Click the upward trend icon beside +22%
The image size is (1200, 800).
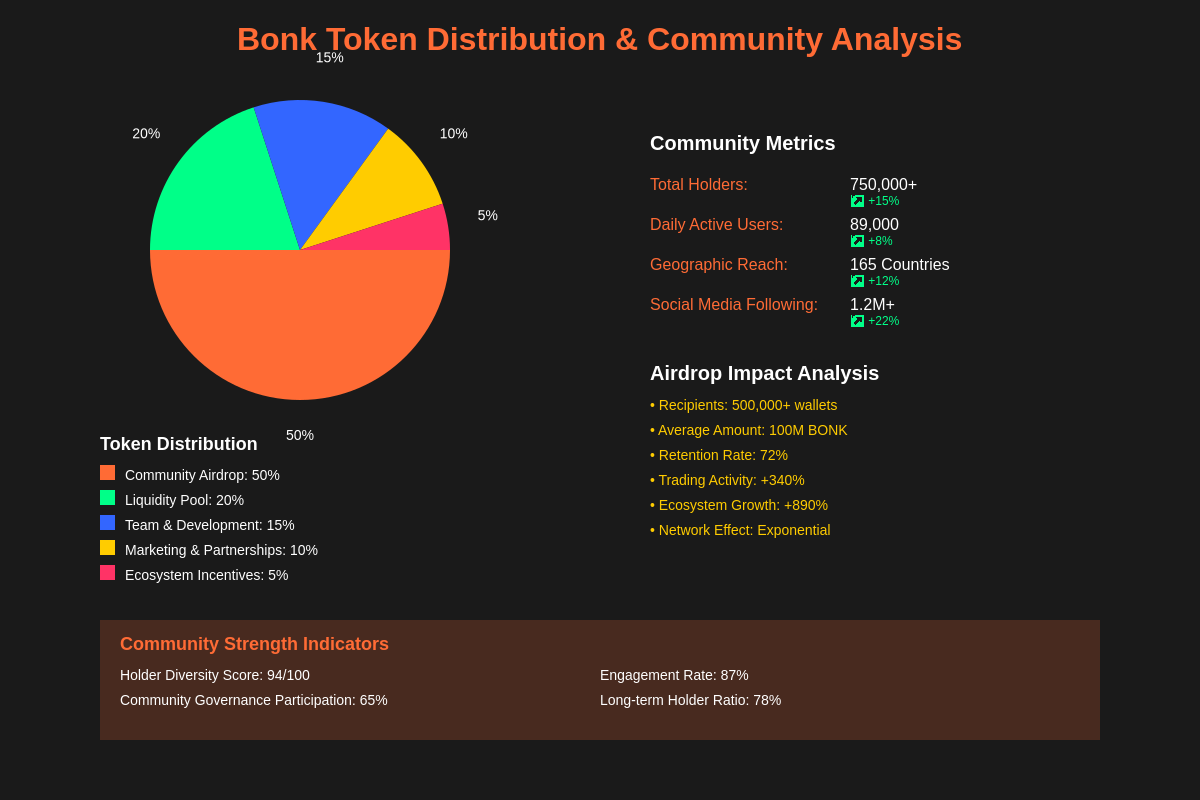pyautogui.click(x=857, y=321)
